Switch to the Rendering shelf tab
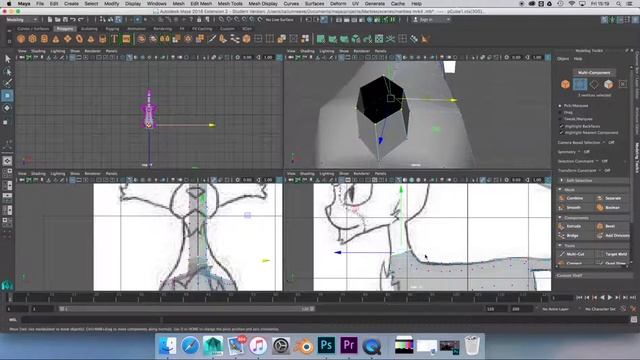Image resolution: width=640 pixels, height=360 pixels. pos(162,29)
